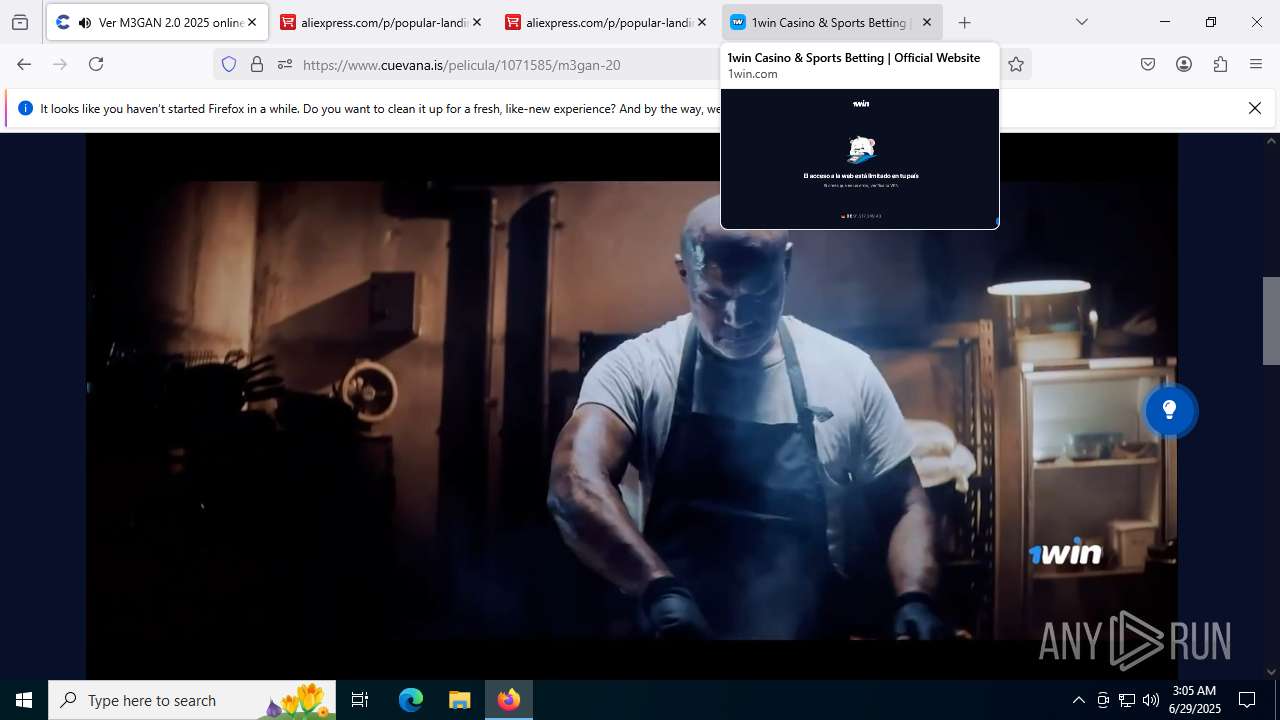The height and width of the screenshot is (720, 1280).
Task: Close the Ver M3GAN 2.0 tab
Action: [x=252, y=22]
